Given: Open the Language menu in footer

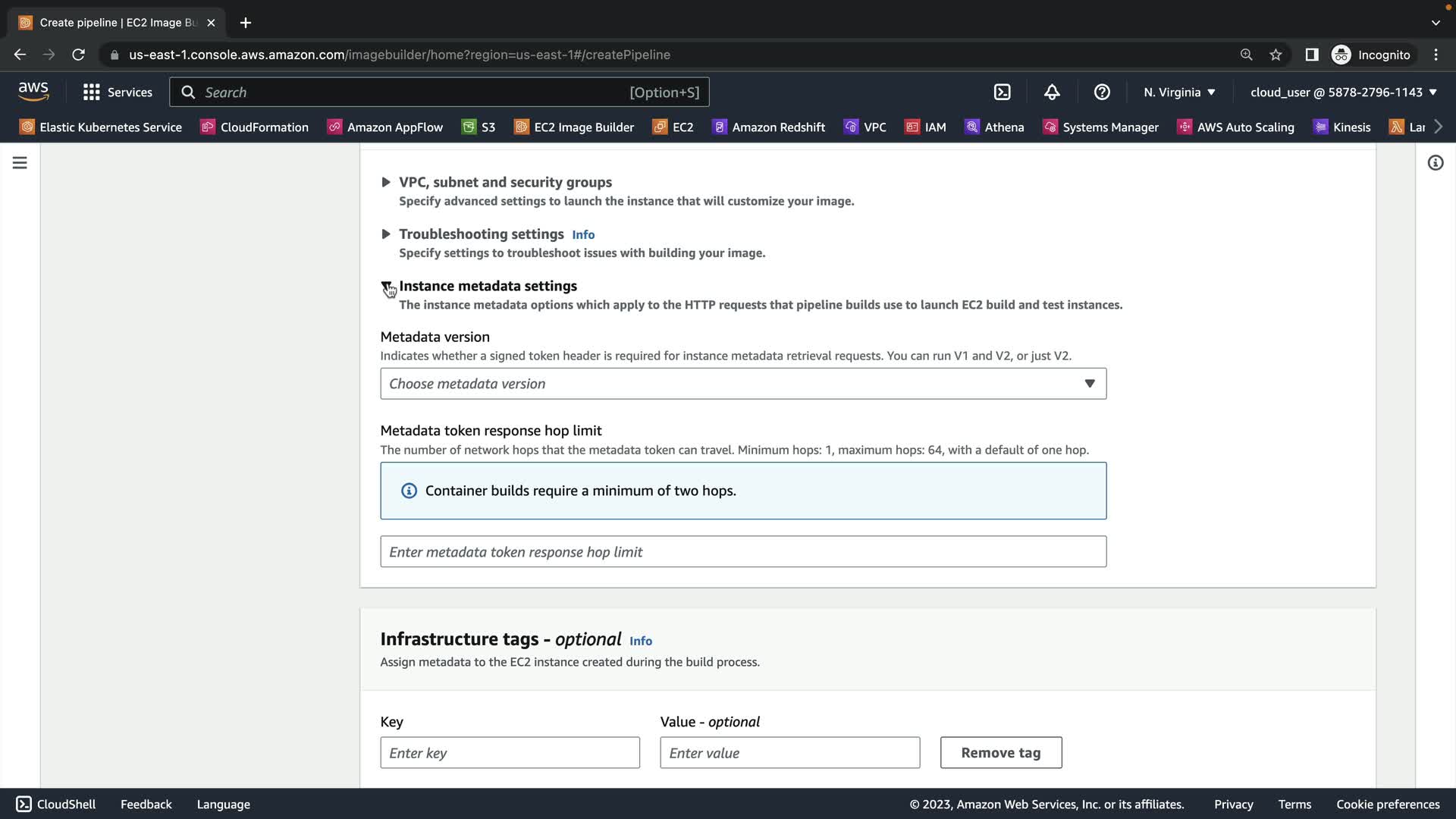Looking at the screenshot, I should click(223, 804).
